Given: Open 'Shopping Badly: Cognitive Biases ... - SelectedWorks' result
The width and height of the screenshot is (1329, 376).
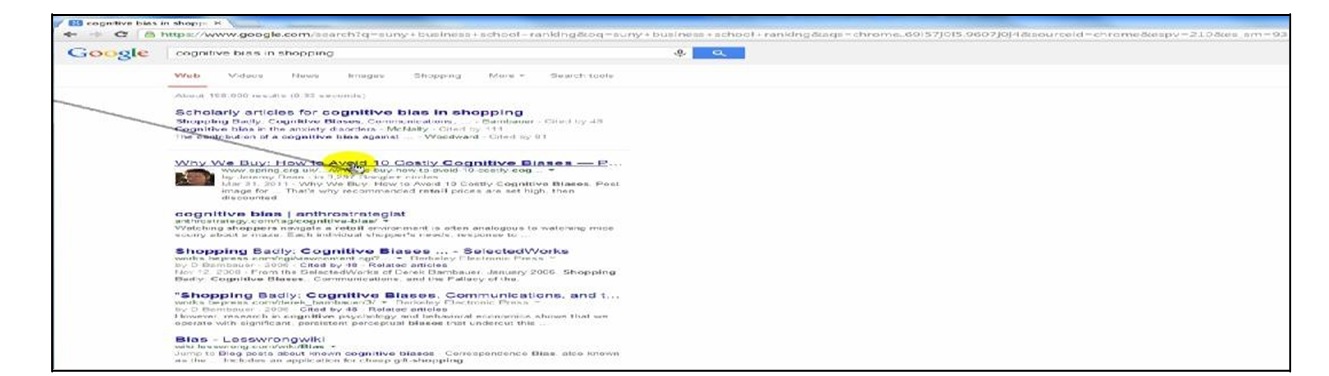Looking at the screenshot, I should pyautogui.click(x=372, y=251).
